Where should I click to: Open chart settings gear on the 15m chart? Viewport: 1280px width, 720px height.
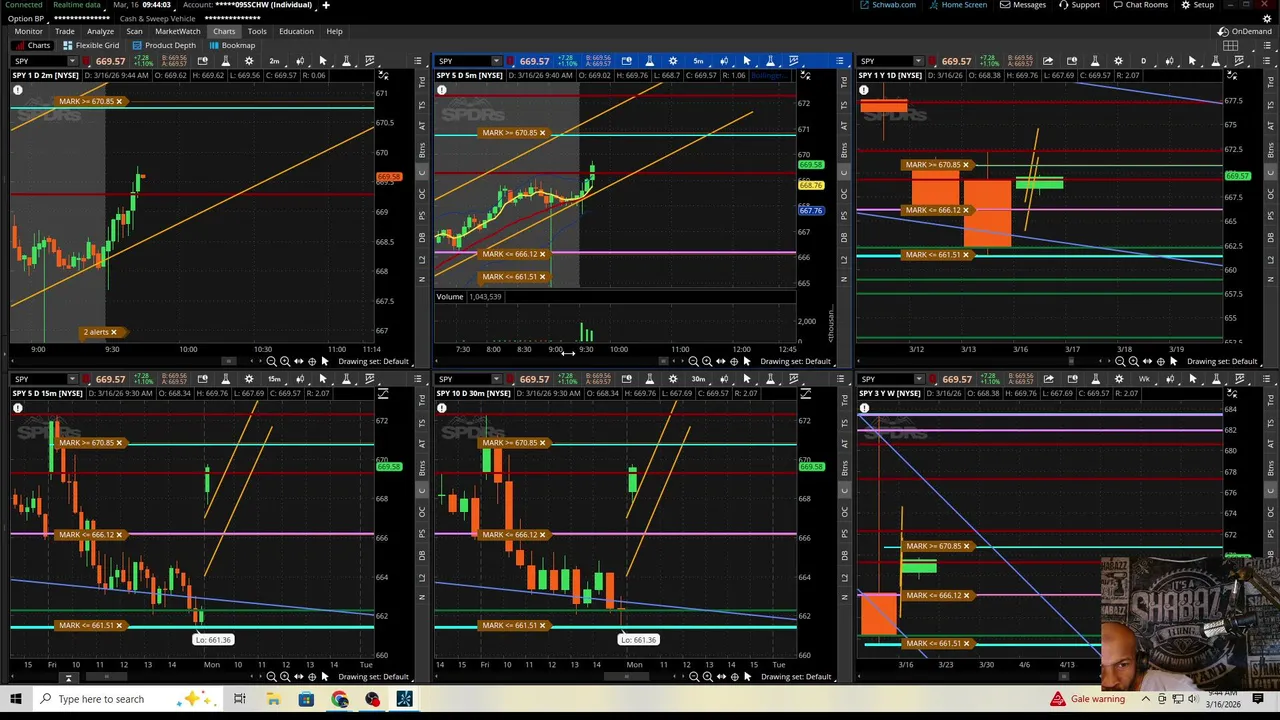[x=249, y=379]
